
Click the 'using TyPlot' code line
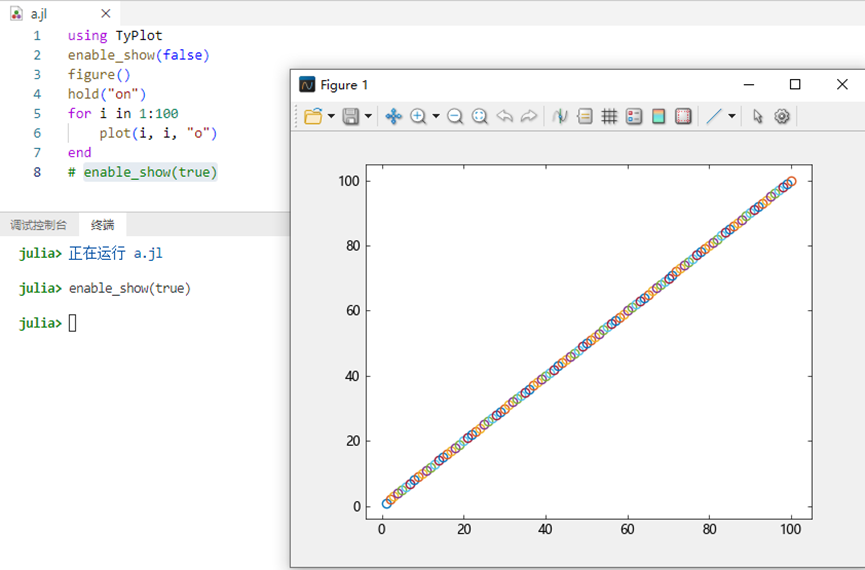pos(115,36)
